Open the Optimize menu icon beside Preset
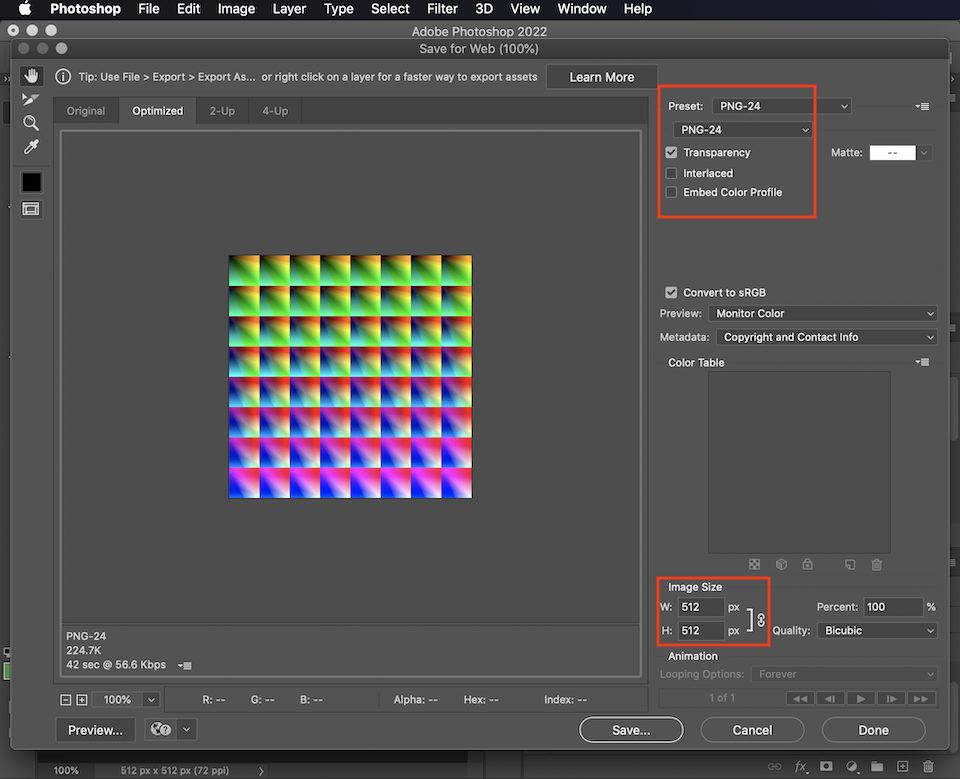This screenshot has width=960, height=779. pyautogui.click(x=923, y=107)
